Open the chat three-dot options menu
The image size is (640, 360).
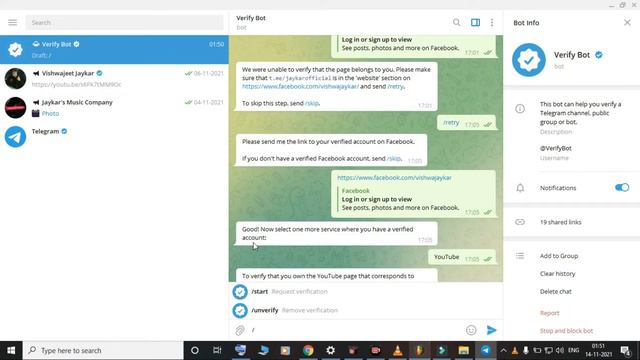492,22
